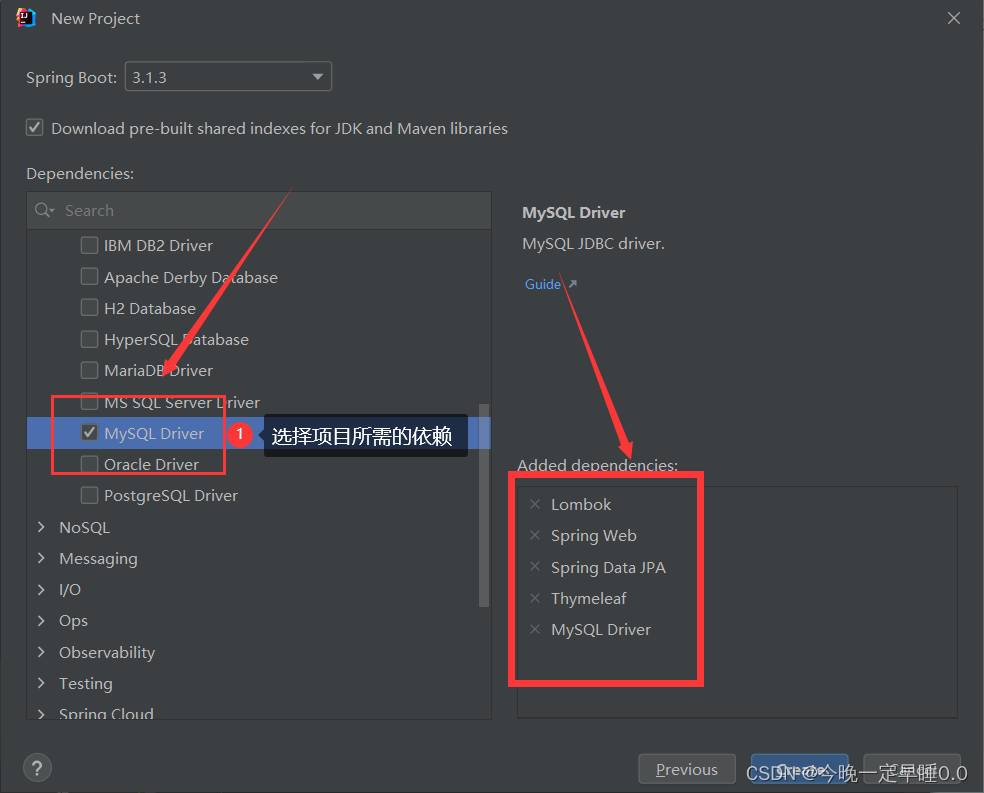The width and height of the screenshot is (984, 793).
Task: Select Spring Data JPA entry text
Action: click(x=608, y=567)
